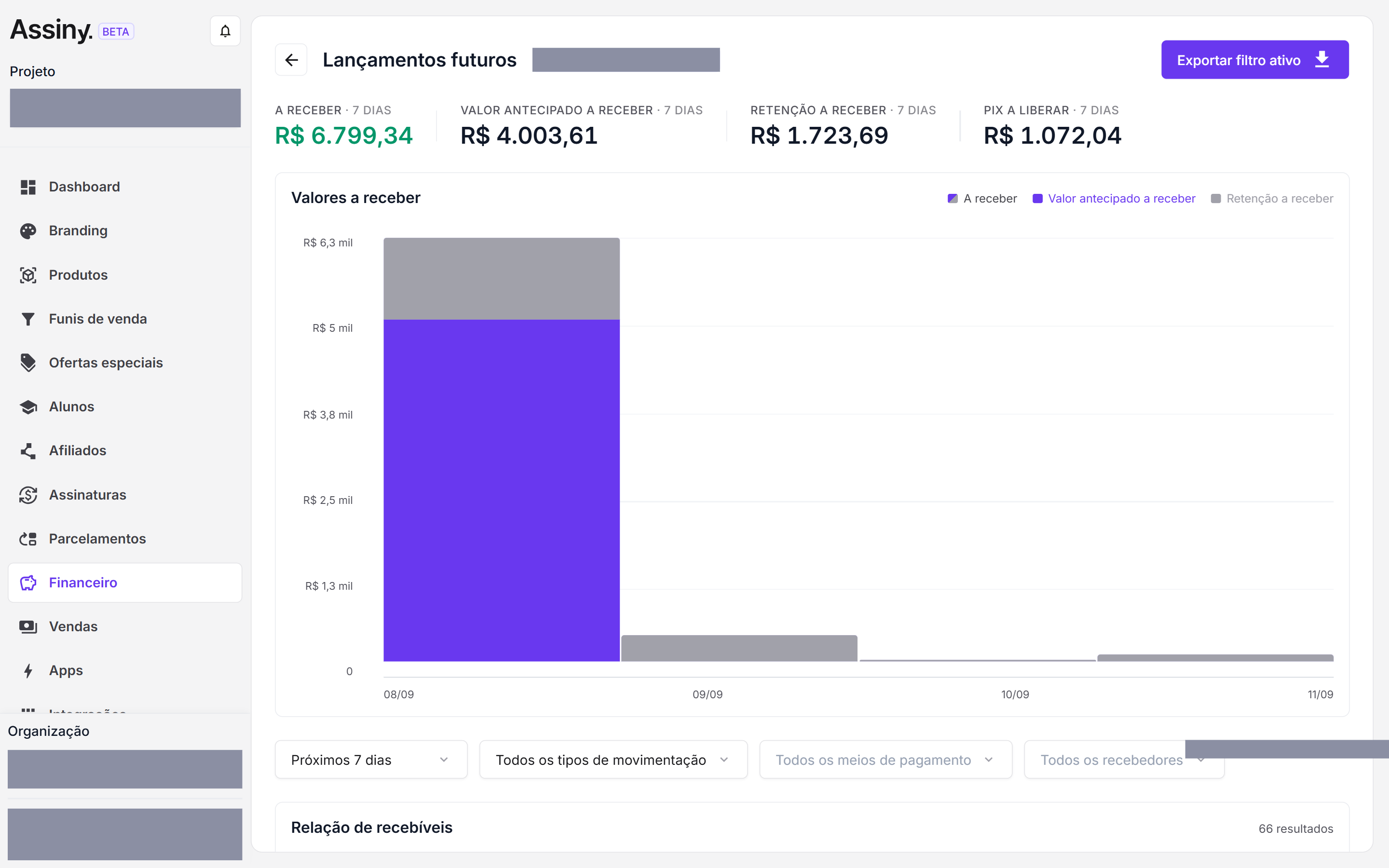This screenshot has height=868, width=1389.
Task: Select the Vendas menu entry
Action: pyautogui.click(x=125, y=627)
